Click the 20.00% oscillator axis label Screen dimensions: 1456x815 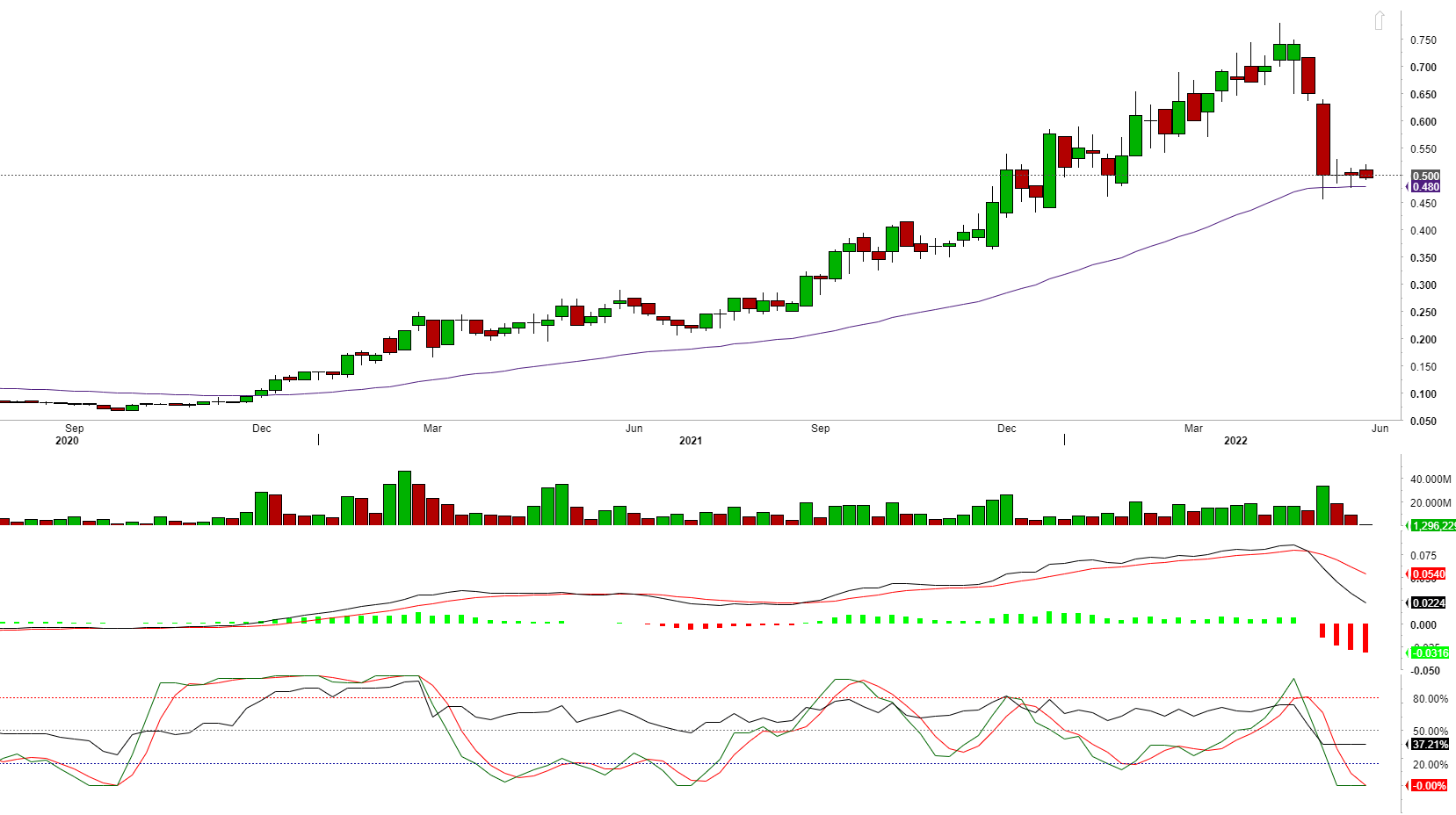[1431, 765]
